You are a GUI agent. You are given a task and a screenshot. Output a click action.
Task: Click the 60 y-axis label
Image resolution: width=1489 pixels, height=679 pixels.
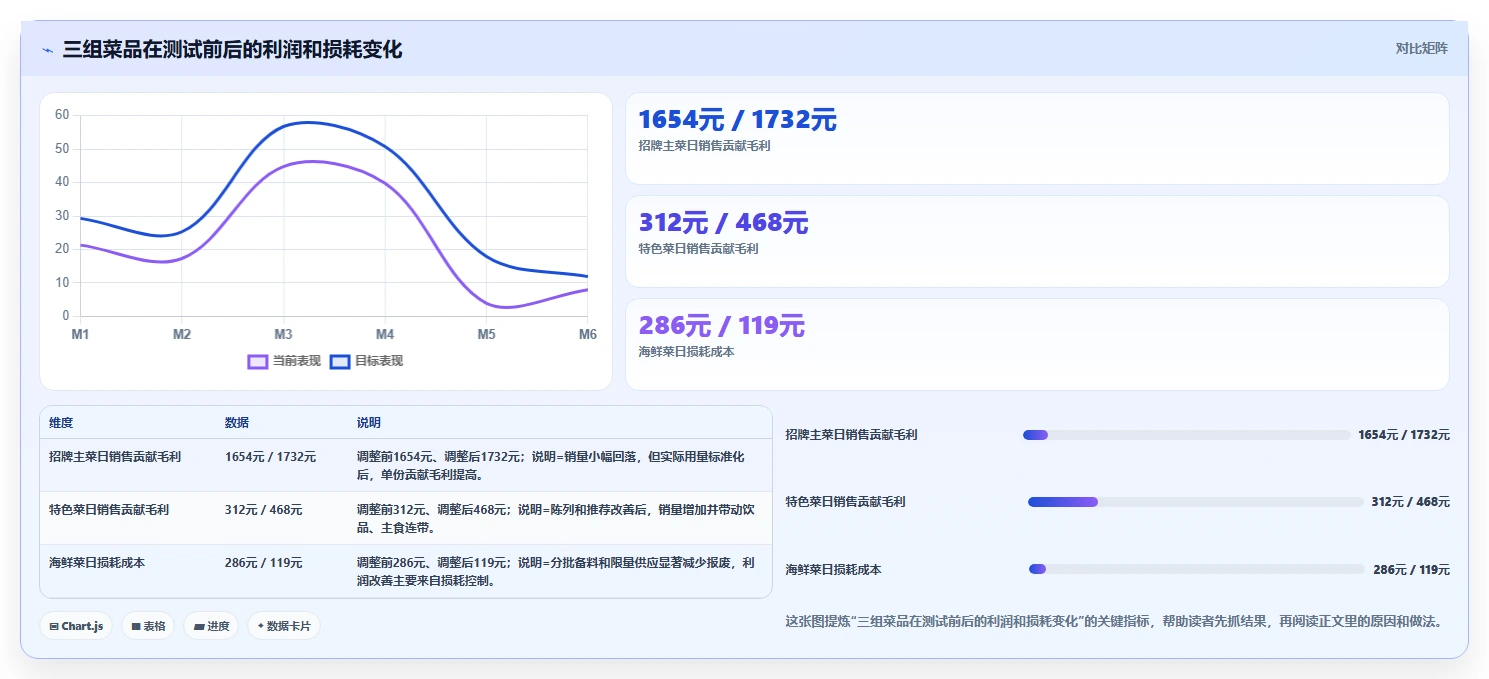(62, 115)
